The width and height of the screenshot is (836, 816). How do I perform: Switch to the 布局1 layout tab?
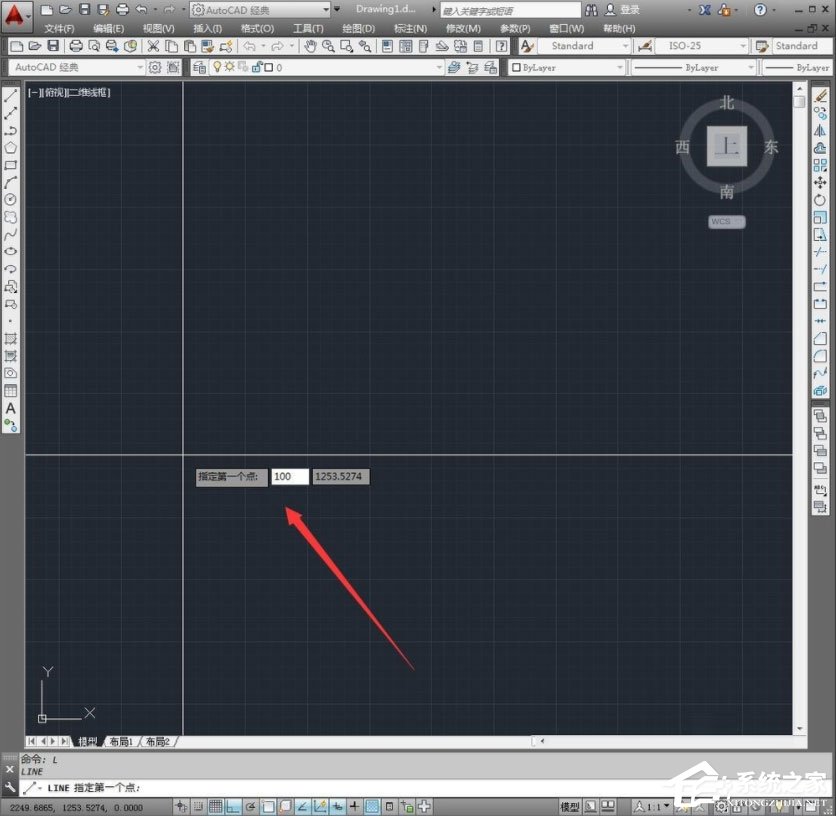[121, 741]
